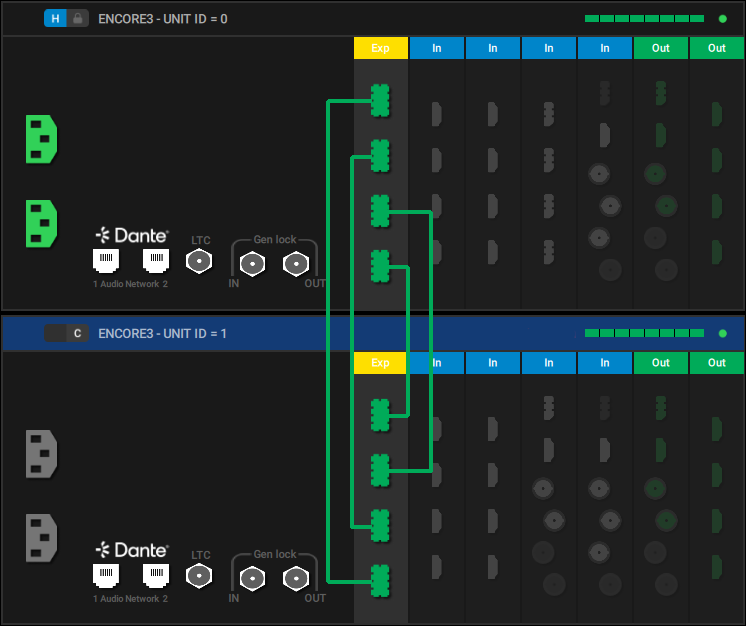Click the fourth expansion port on Unit 0
Viewport: 746px width, 626px height.
coord(380,266)
